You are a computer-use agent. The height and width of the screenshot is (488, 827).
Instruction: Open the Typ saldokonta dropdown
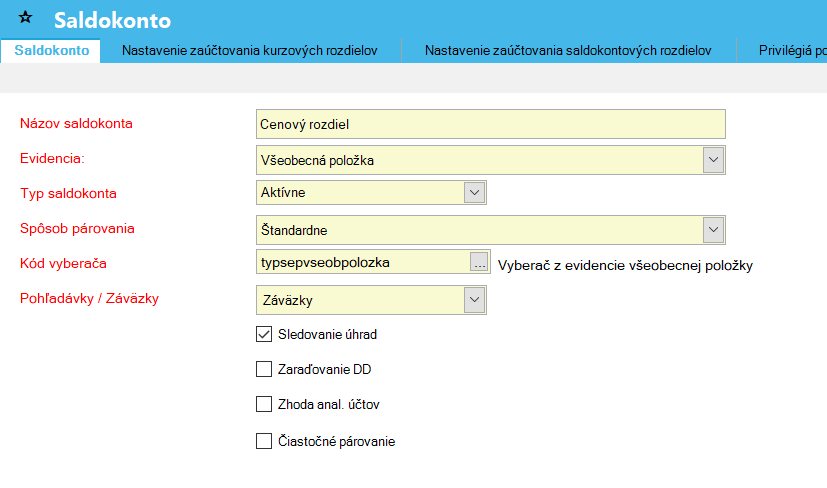(x=474, y=193)
